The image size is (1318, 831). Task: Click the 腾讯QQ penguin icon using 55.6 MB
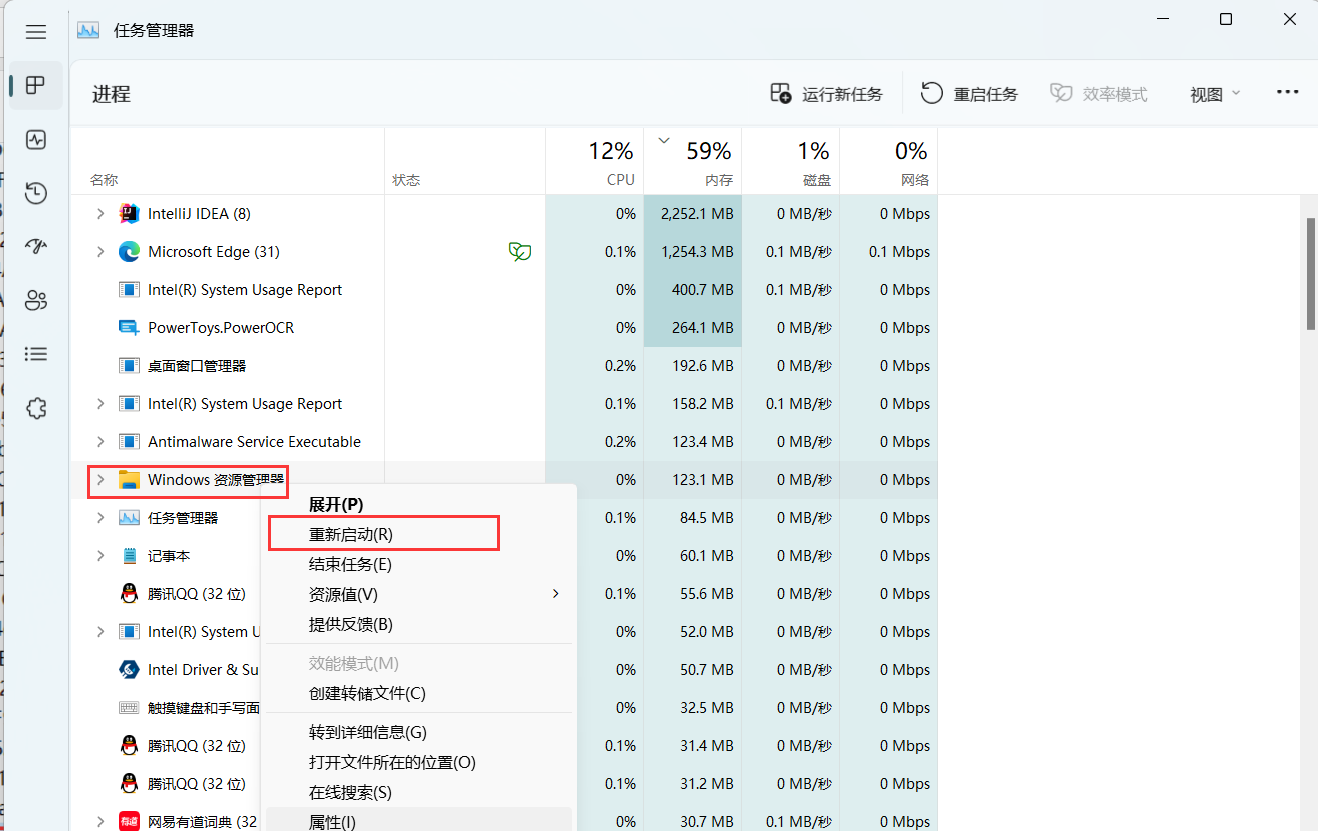[129, 594]
